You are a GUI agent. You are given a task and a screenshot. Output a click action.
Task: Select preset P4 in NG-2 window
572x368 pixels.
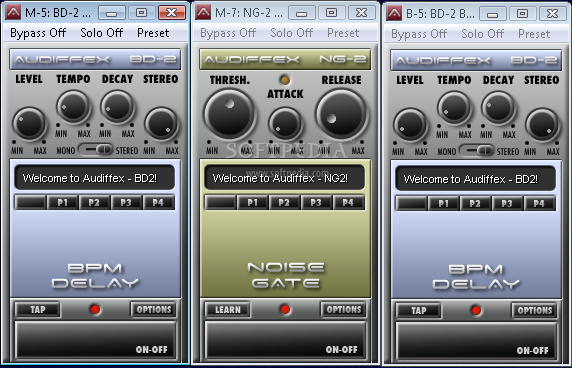pos(348,202)
